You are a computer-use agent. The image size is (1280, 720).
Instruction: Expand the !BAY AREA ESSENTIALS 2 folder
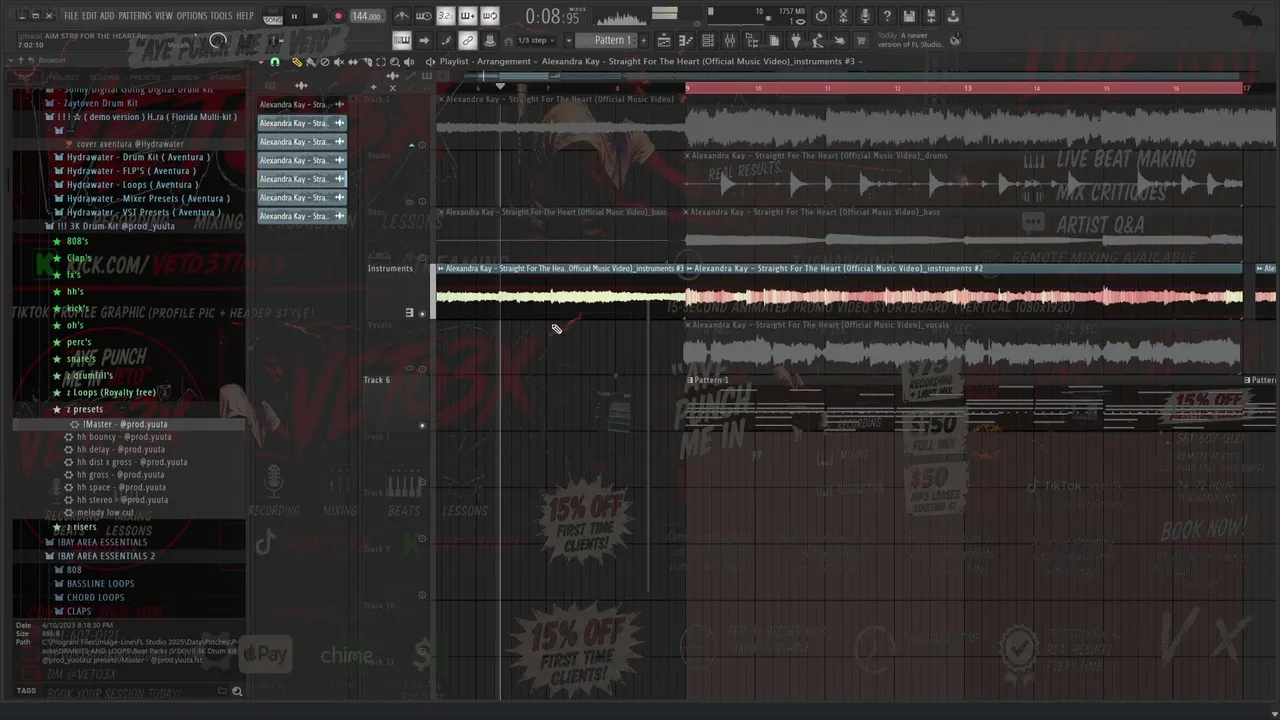[105, 556]
